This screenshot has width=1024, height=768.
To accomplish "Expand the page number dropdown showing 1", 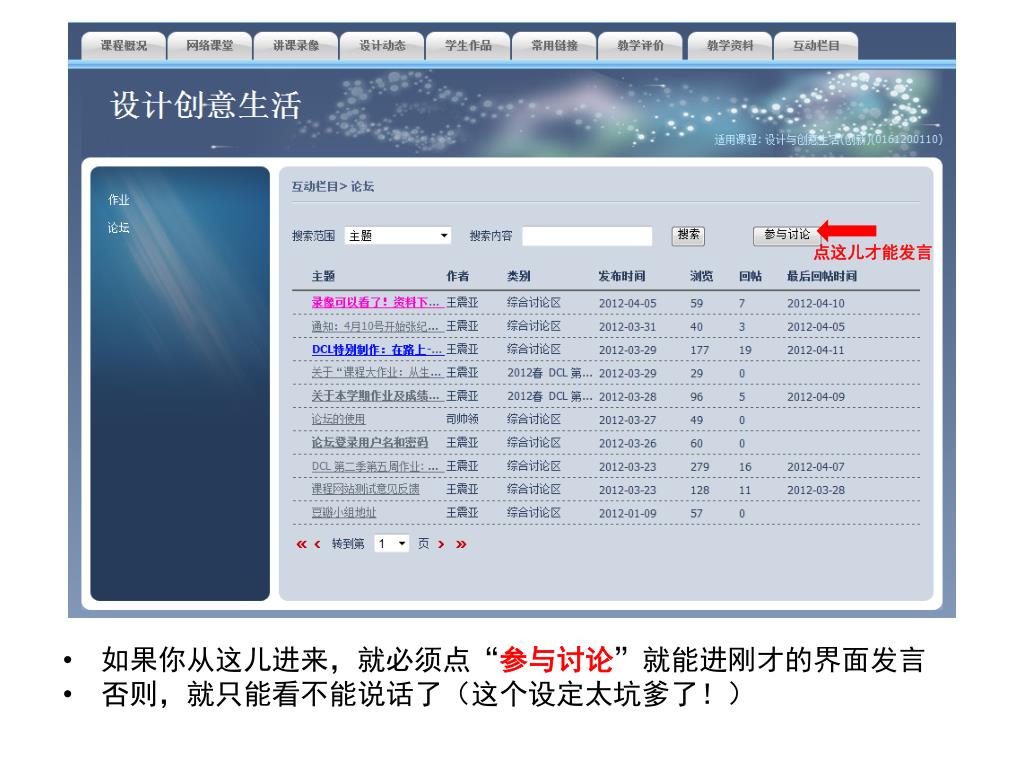I will pyautogui.click(x=392, y=543).
